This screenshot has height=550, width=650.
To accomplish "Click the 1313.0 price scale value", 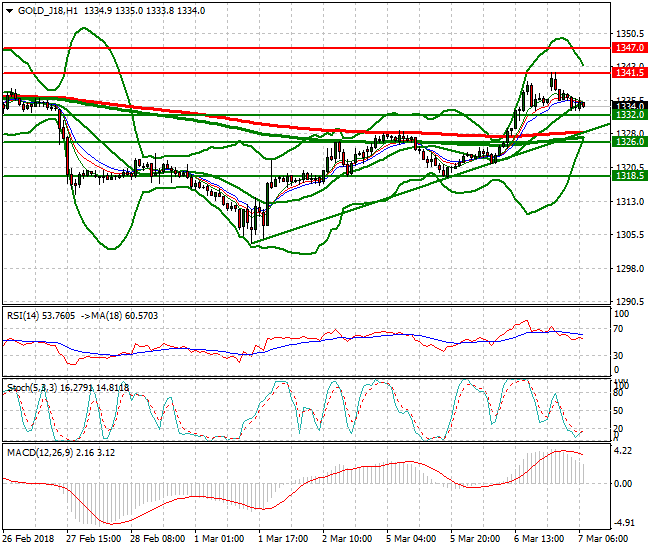I will coord(630,201).
